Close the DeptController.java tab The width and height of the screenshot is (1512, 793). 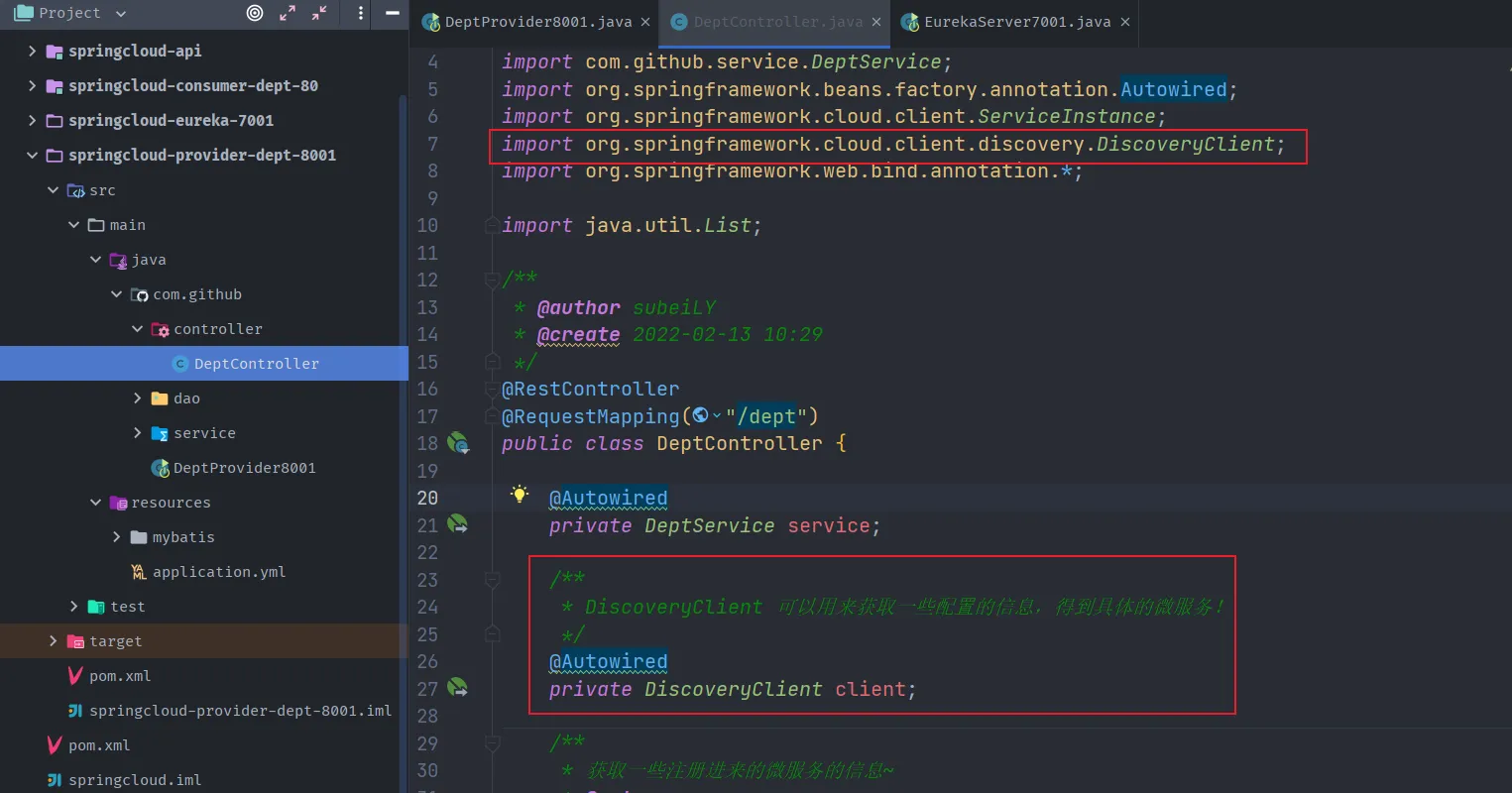pyautogui.click(x=876, y=22)
